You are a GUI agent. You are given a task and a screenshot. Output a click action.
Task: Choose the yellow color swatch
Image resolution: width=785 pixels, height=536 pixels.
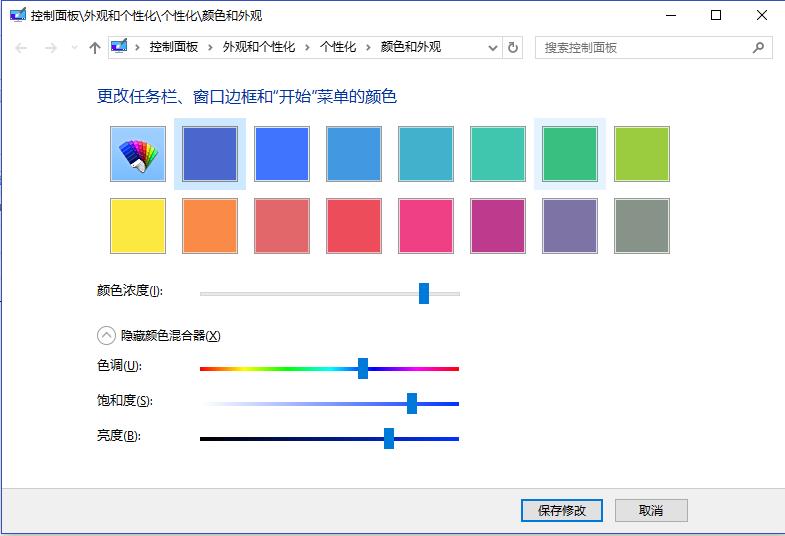(138, 226)
